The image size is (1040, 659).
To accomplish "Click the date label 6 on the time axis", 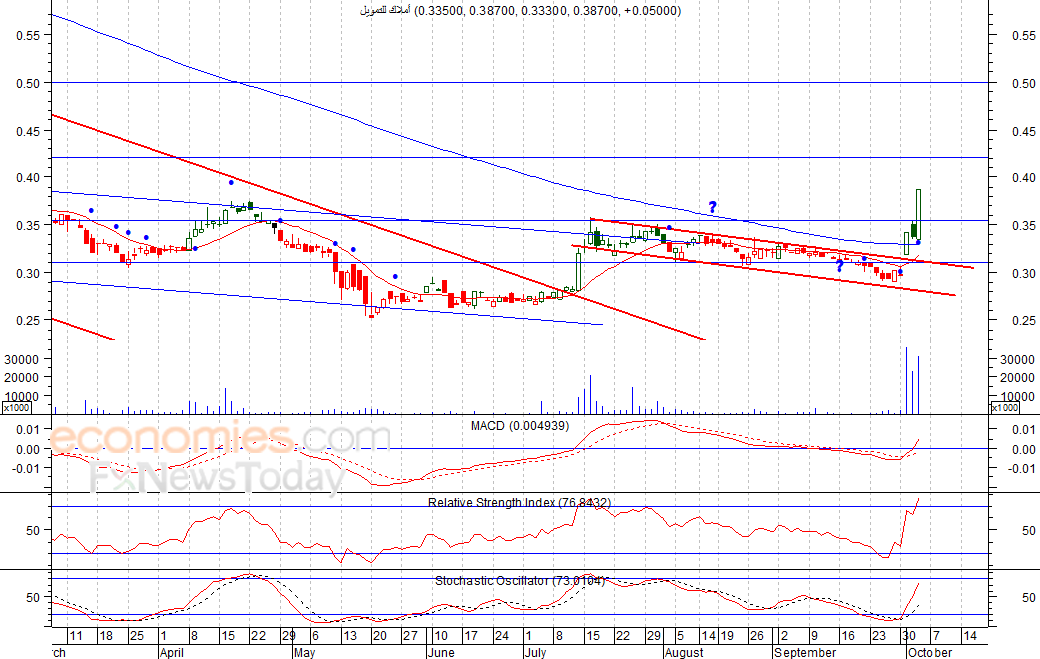I will pos(315,636).
